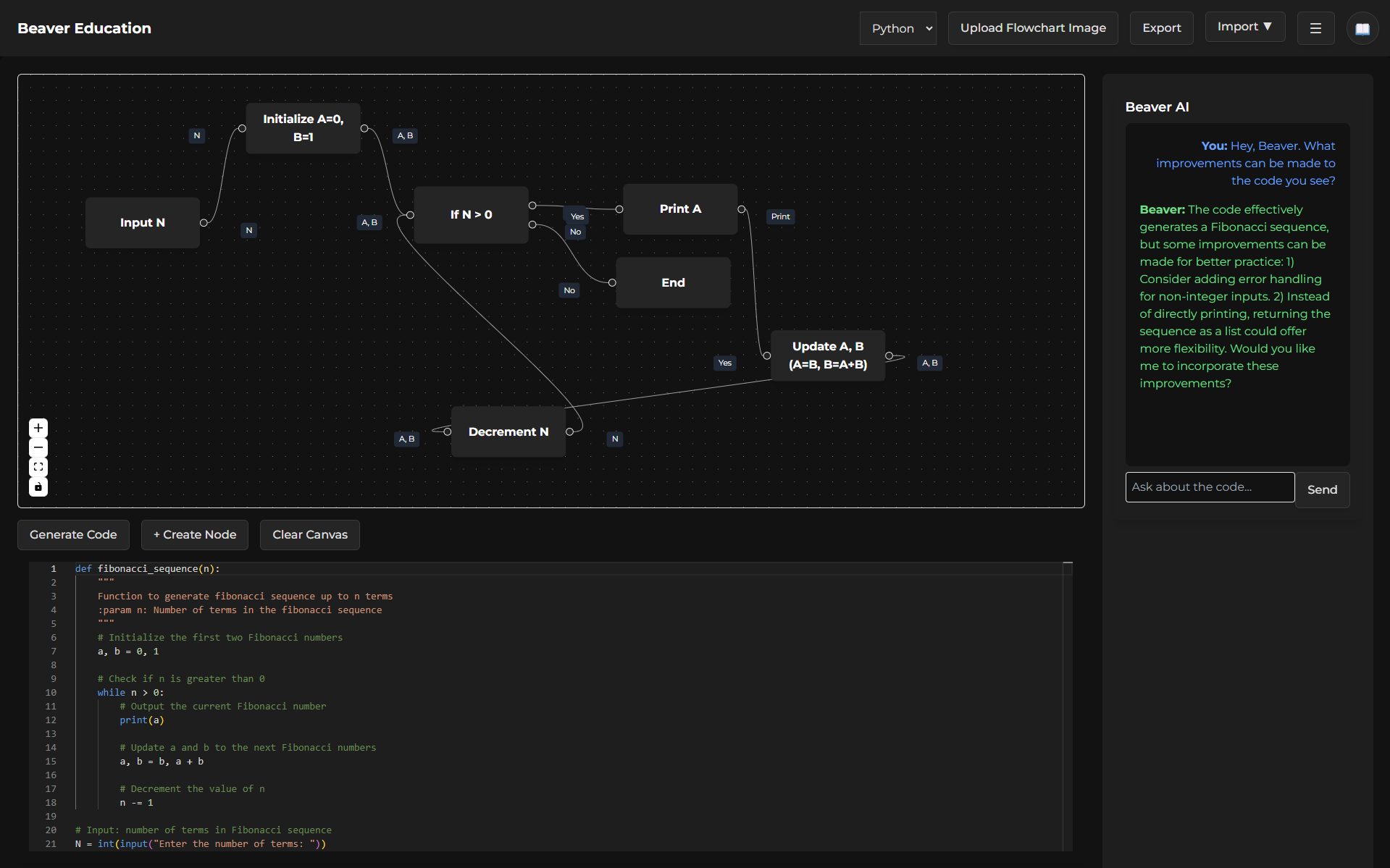Click the Yes label near Update node
This screenshot has width=1390, height=868.
[724, 363]
